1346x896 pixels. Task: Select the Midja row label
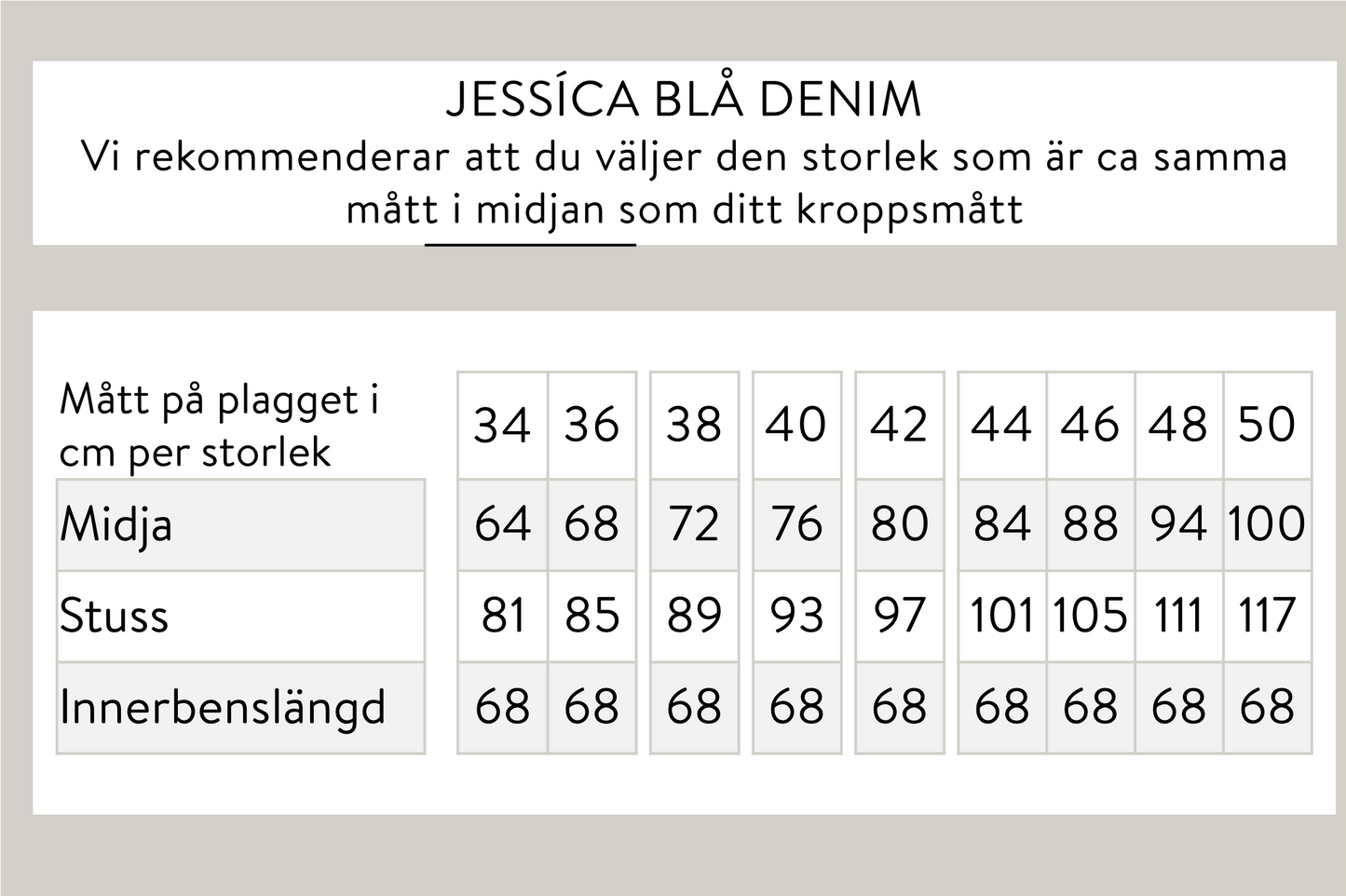coord(116,524)
